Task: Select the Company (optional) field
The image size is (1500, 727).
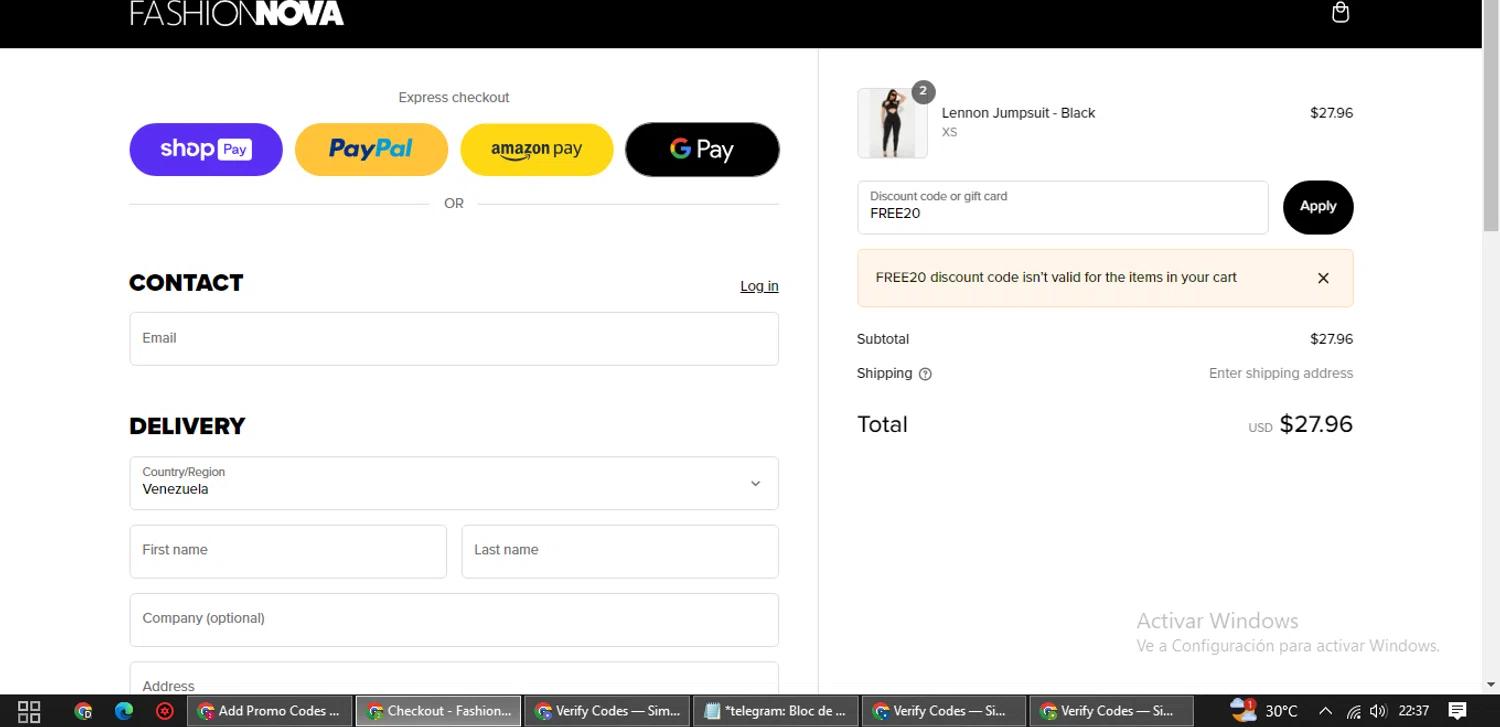Action: pos(454,619)
